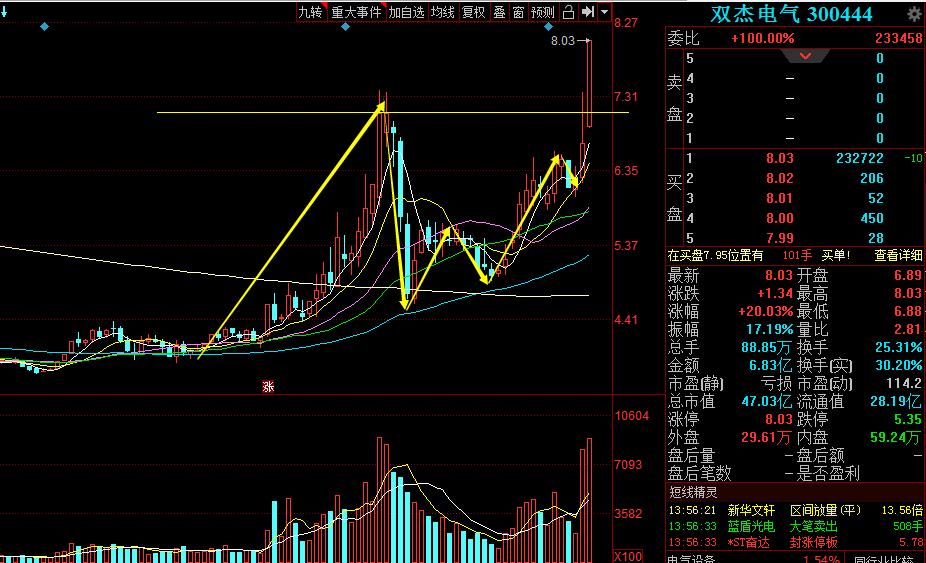This screenshot has height=563, width=926.
Task: Open the 查看详细 link
Action: 898,255
